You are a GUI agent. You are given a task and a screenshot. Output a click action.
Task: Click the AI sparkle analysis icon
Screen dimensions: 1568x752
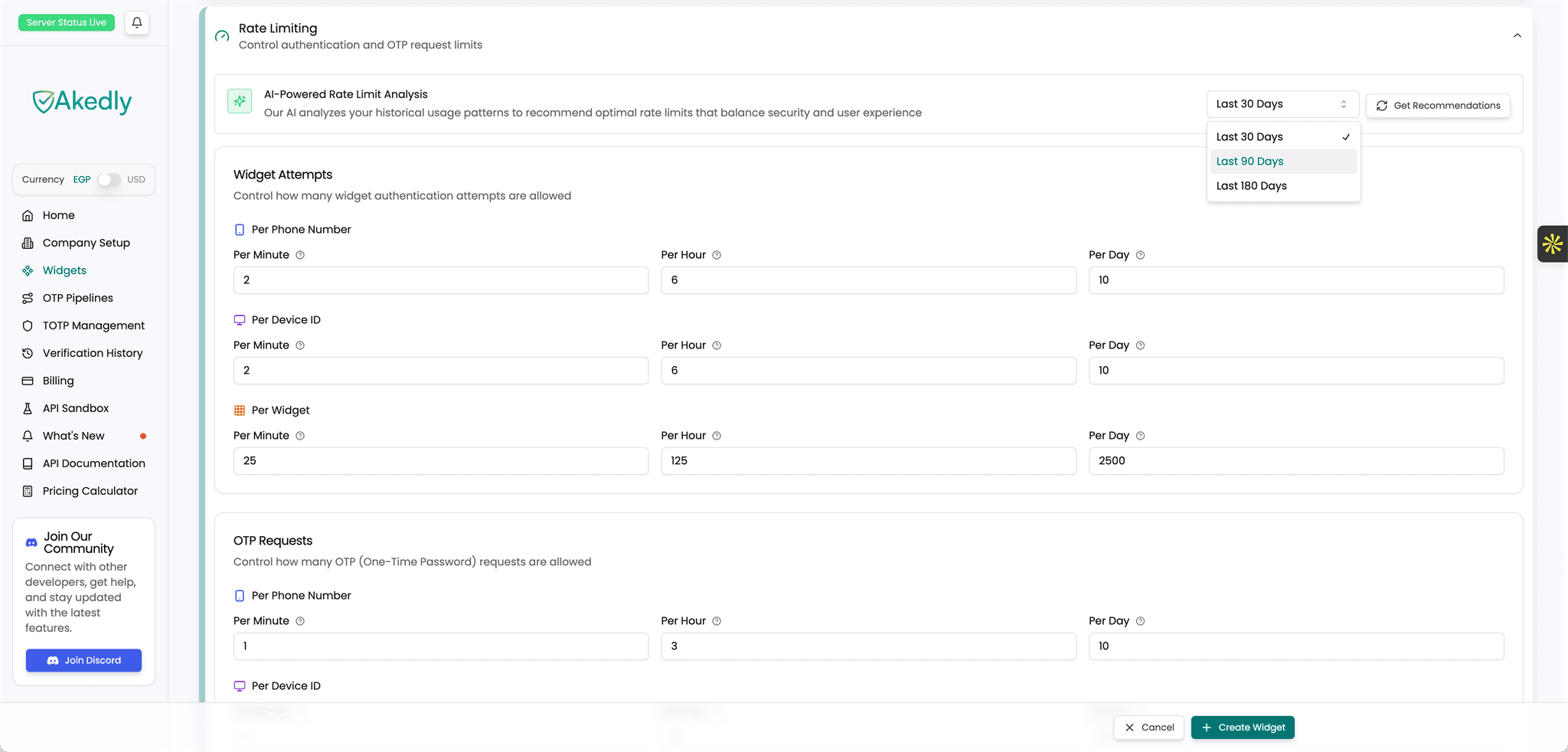click(x=240, y=101)
